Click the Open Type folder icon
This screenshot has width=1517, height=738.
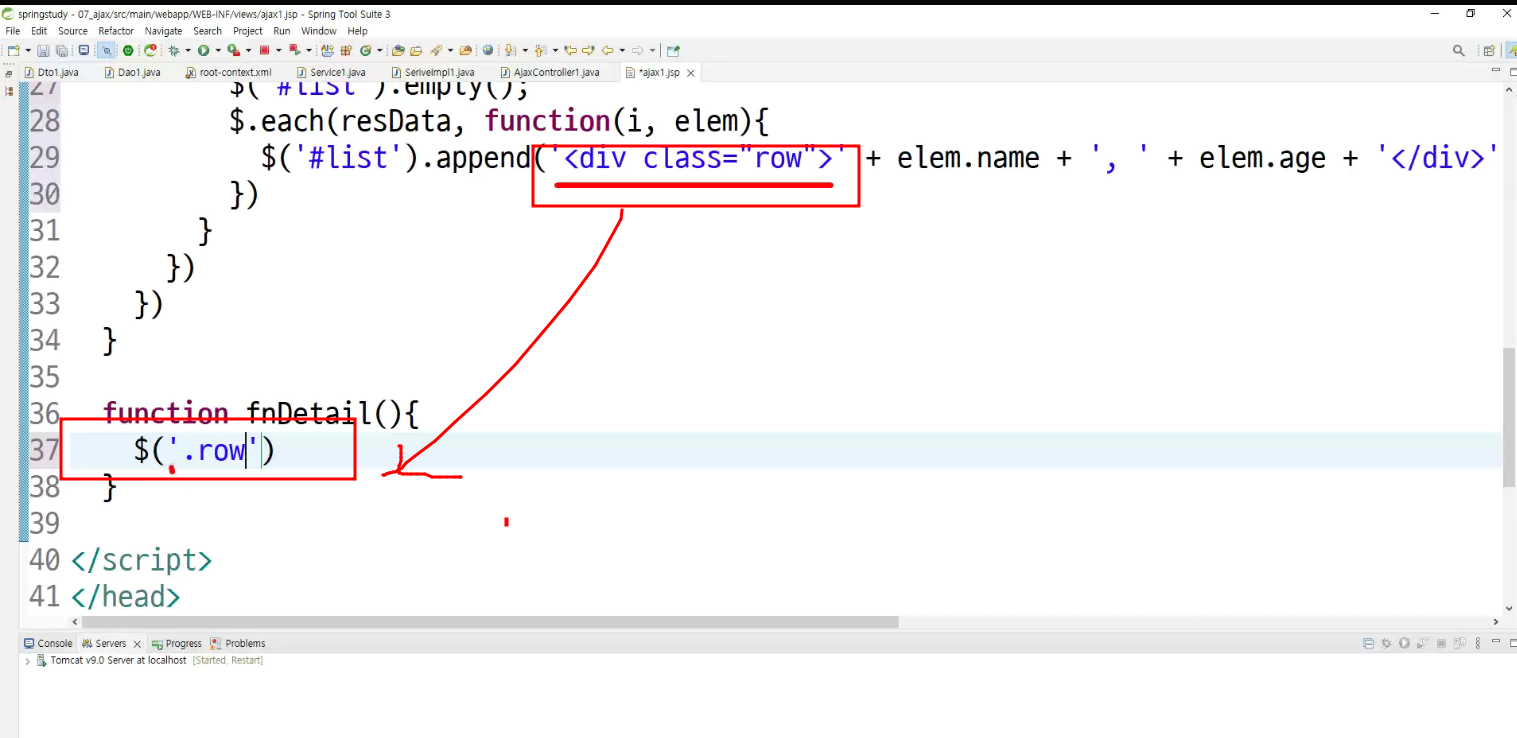[398, 50]
